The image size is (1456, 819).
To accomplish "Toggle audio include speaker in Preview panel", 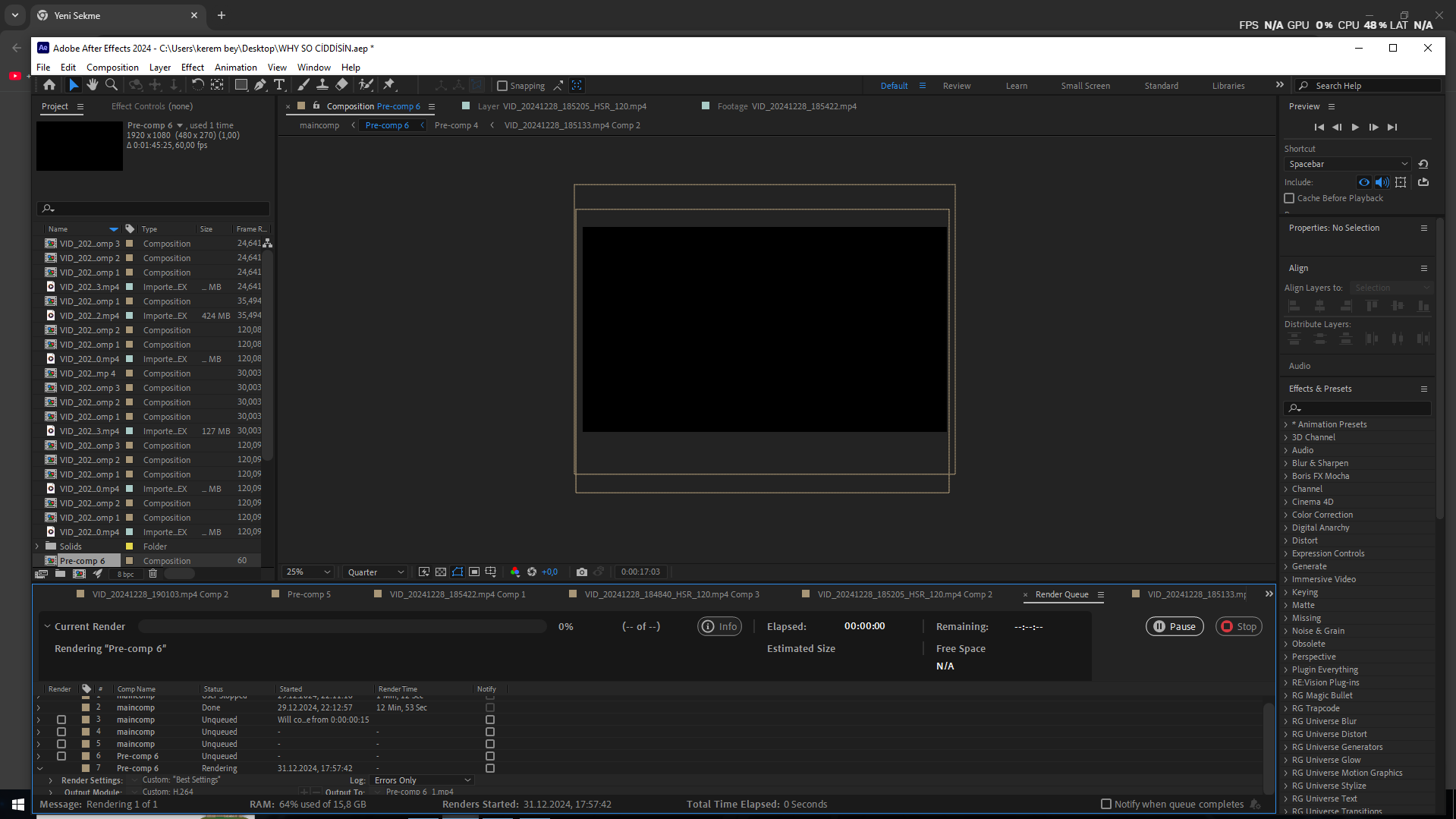I will [1382, 182].
